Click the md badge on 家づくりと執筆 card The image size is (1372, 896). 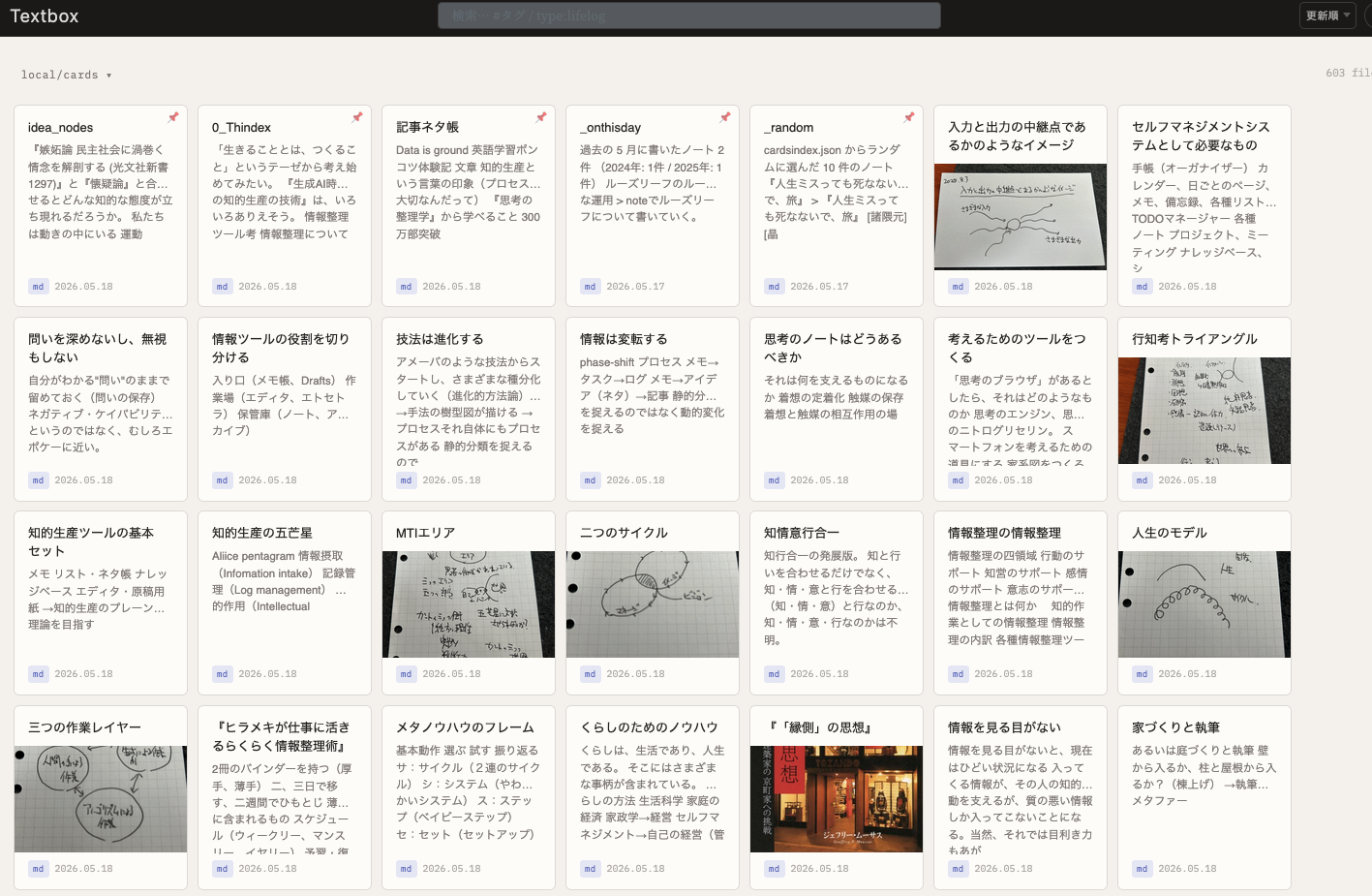pos(1142,869)
